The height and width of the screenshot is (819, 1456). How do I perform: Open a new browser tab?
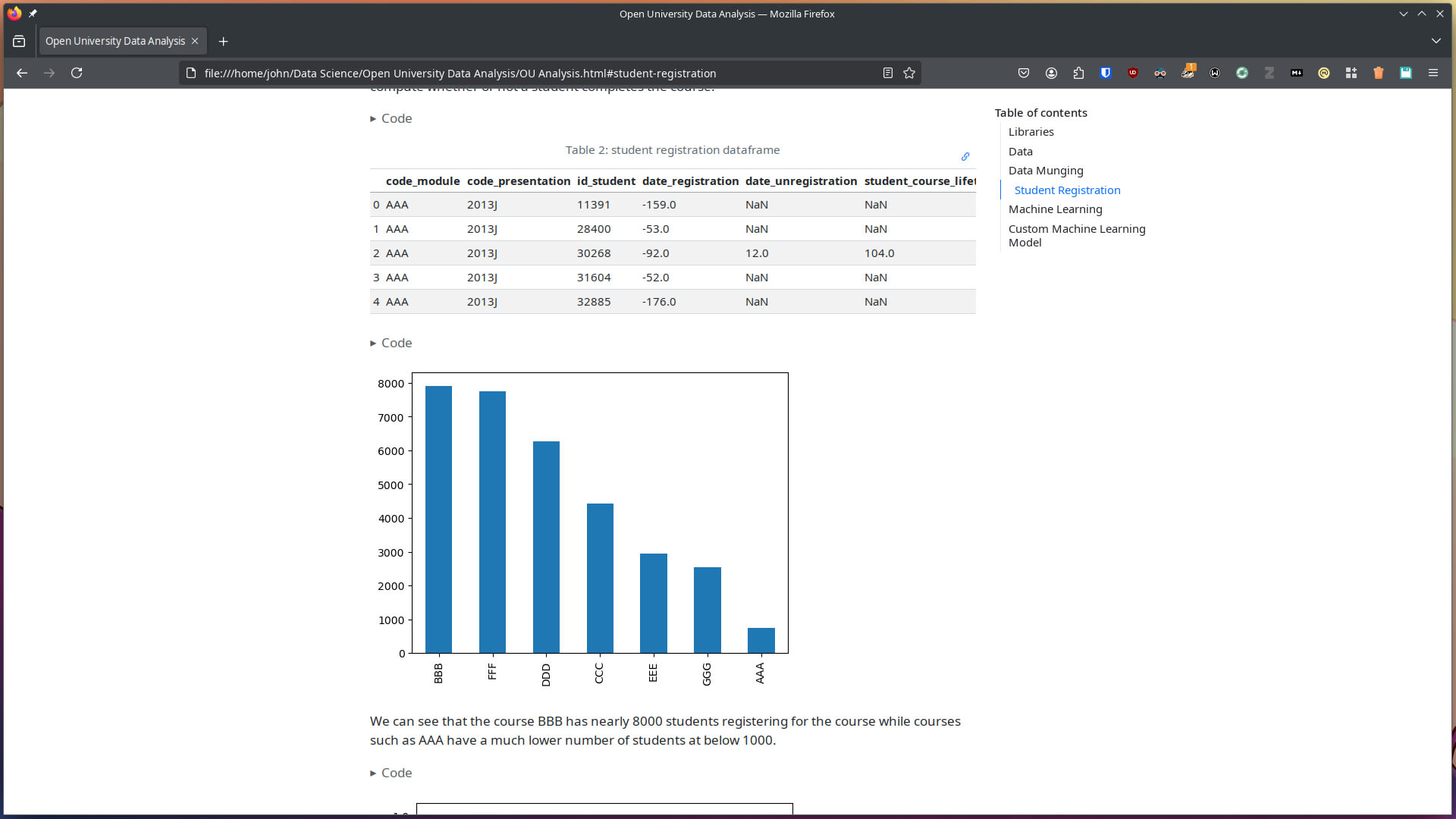click(x=223, y=41)
